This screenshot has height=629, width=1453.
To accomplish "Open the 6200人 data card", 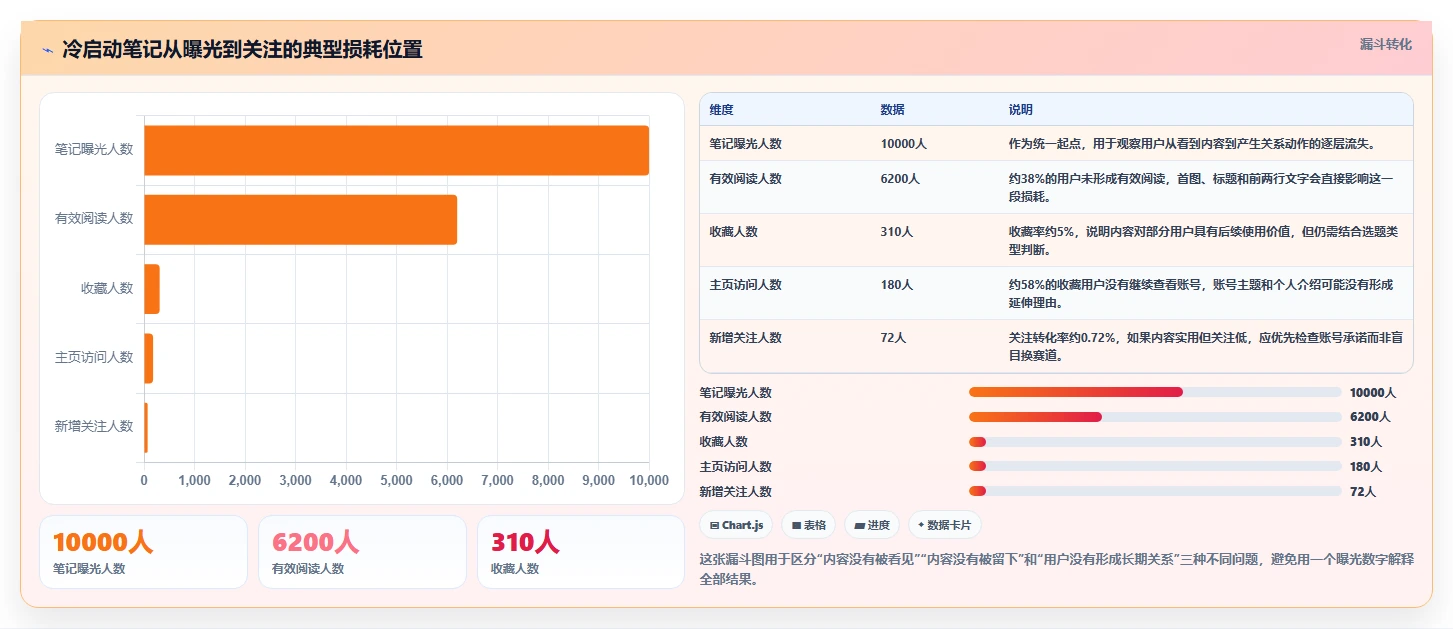I will [362, 552].
